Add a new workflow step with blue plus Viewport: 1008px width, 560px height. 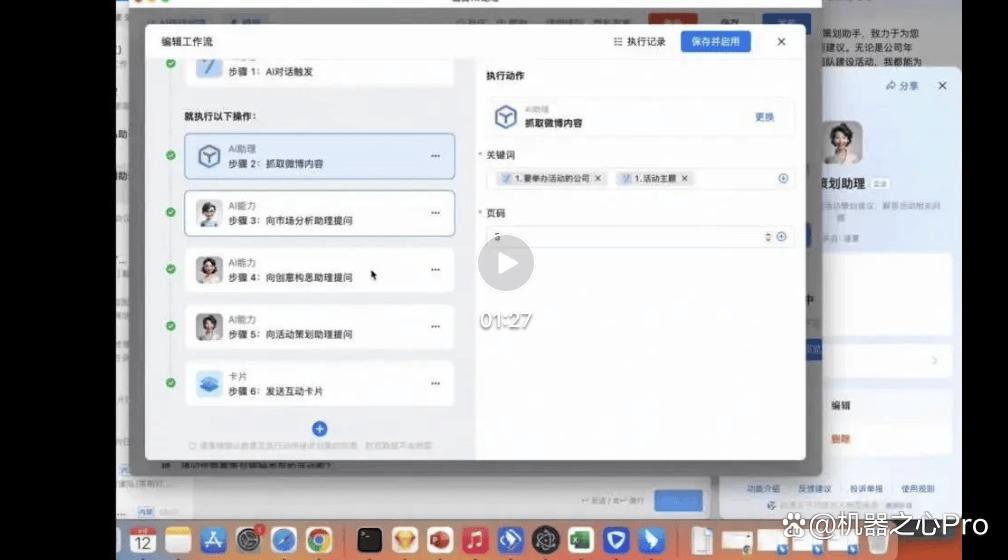[320, 428]
